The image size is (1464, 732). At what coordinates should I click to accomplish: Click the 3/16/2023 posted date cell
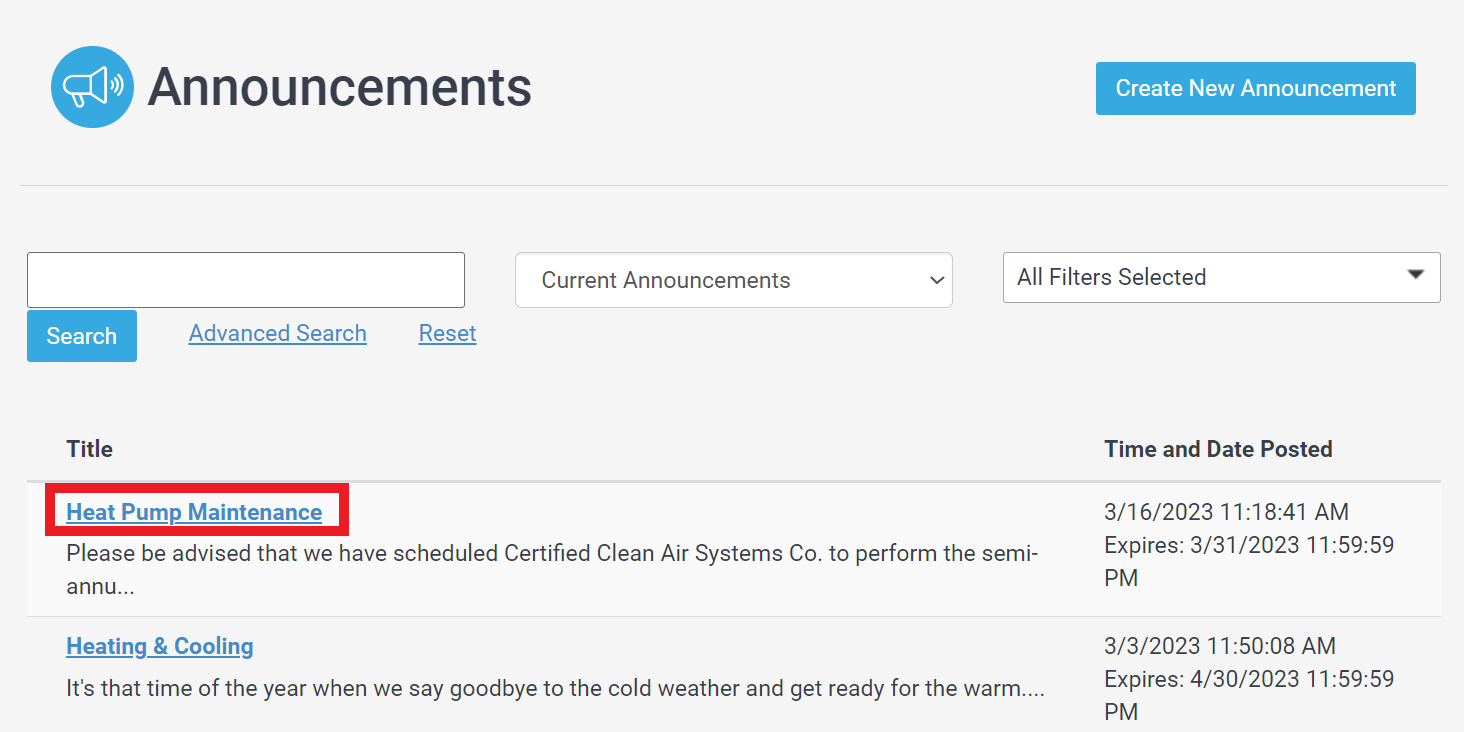tap(1227, 512)
